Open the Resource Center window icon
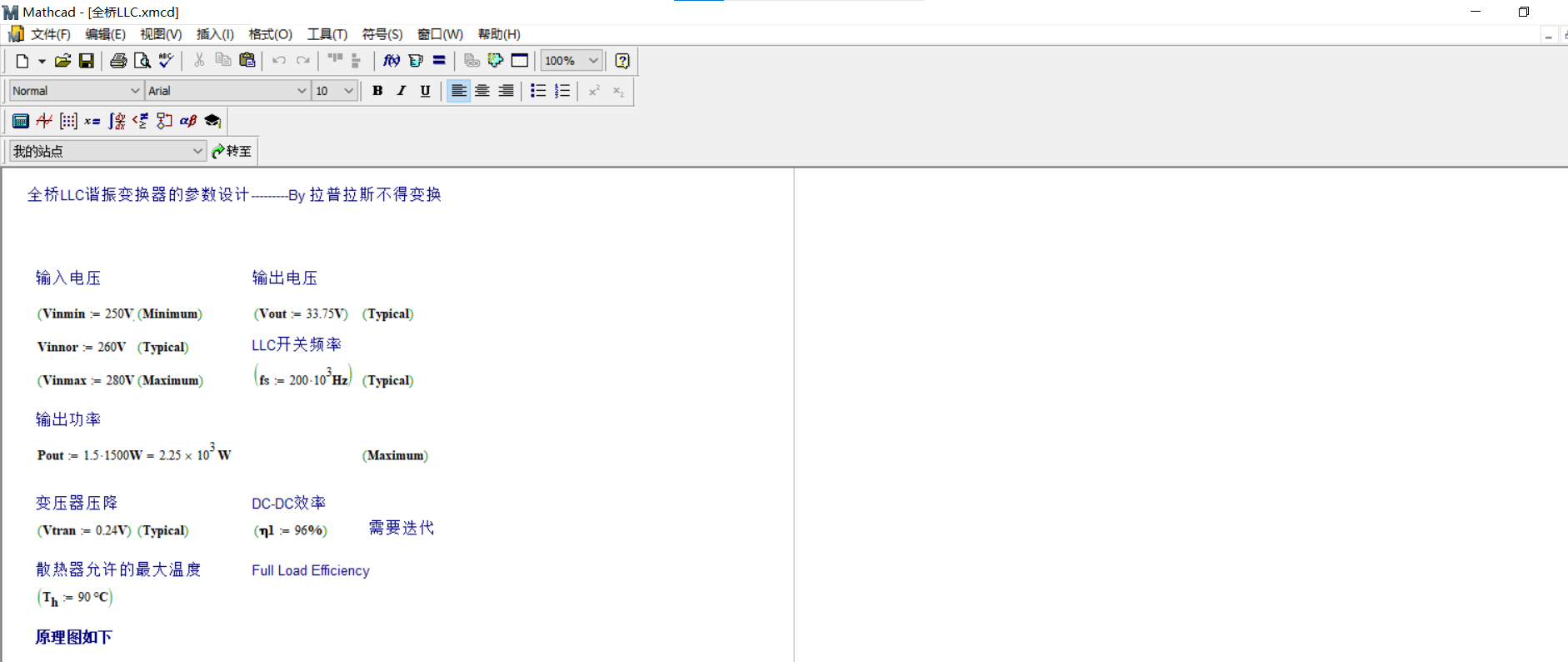This screenshot has height=662, width=1568. click(520, 61)
